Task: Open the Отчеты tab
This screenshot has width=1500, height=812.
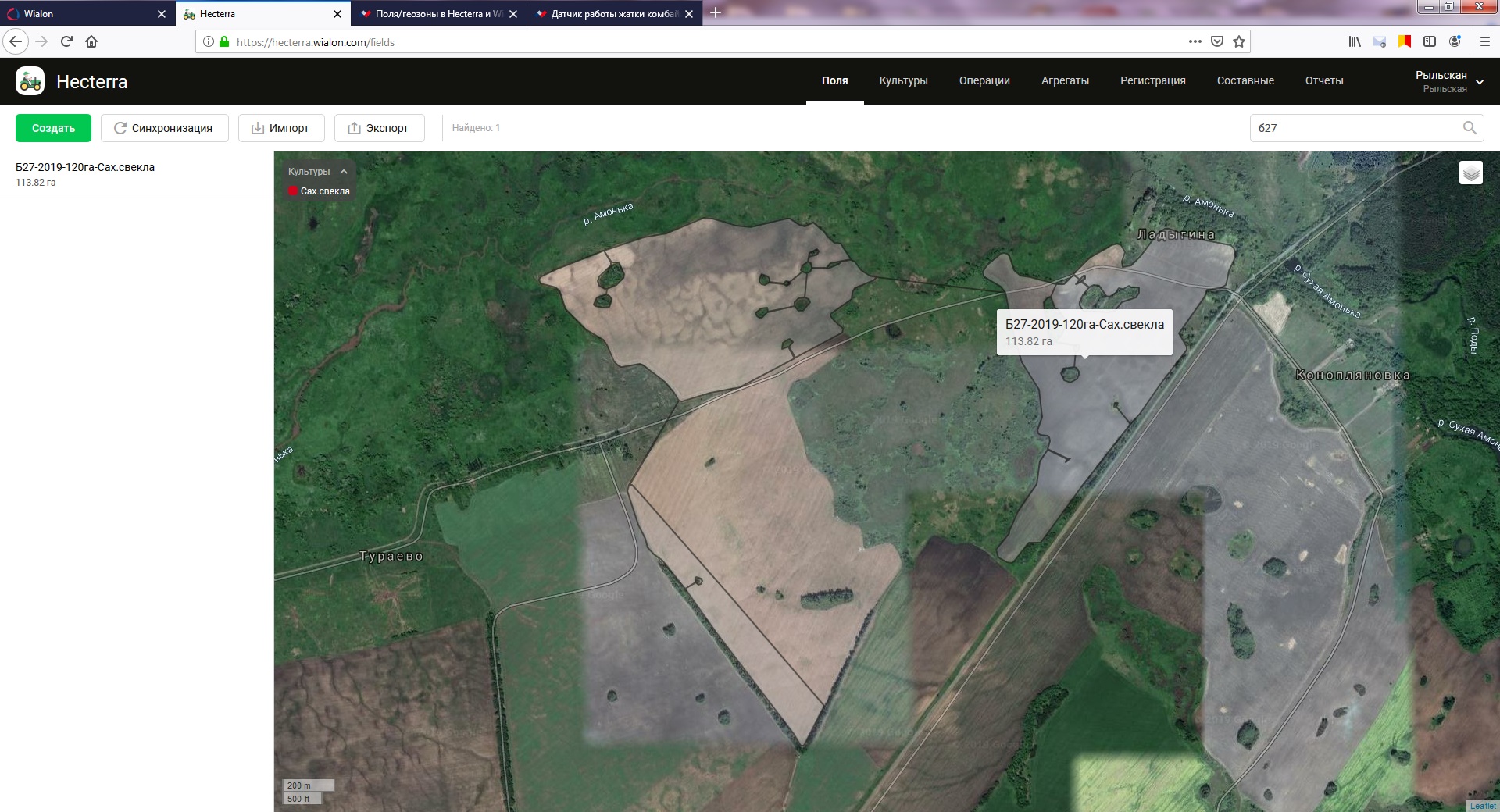Action: [x=1323, y=81]
